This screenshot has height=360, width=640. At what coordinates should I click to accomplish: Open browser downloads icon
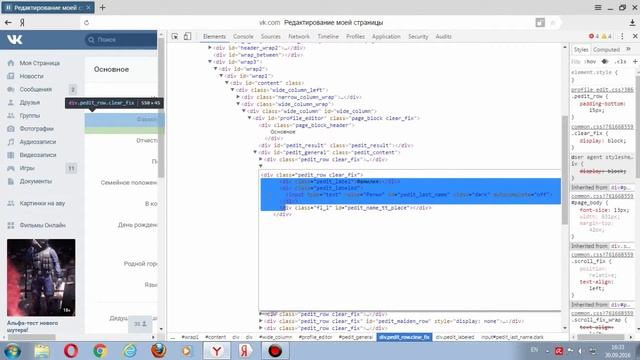tap(632, 22)
